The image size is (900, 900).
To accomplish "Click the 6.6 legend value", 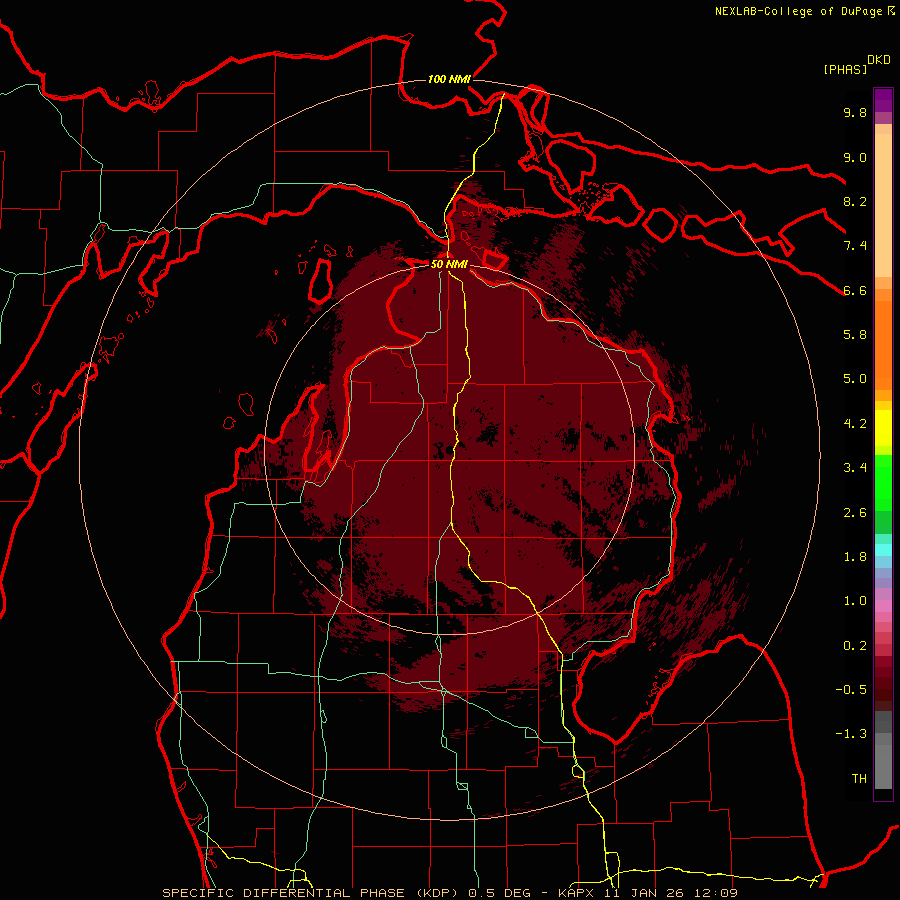I will pos(855,290).
